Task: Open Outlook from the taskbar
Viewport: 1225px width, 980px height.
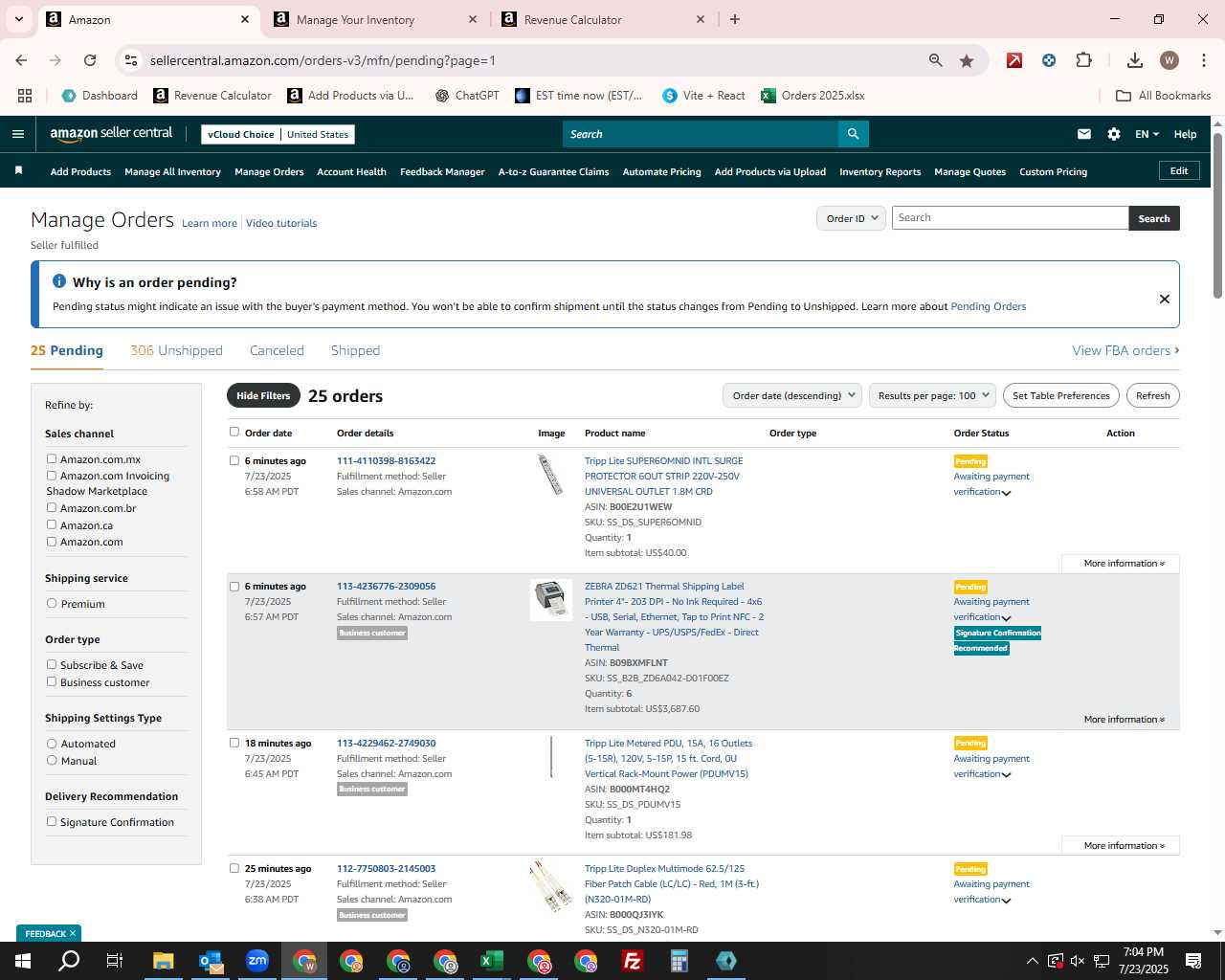Action: (210, 961)
